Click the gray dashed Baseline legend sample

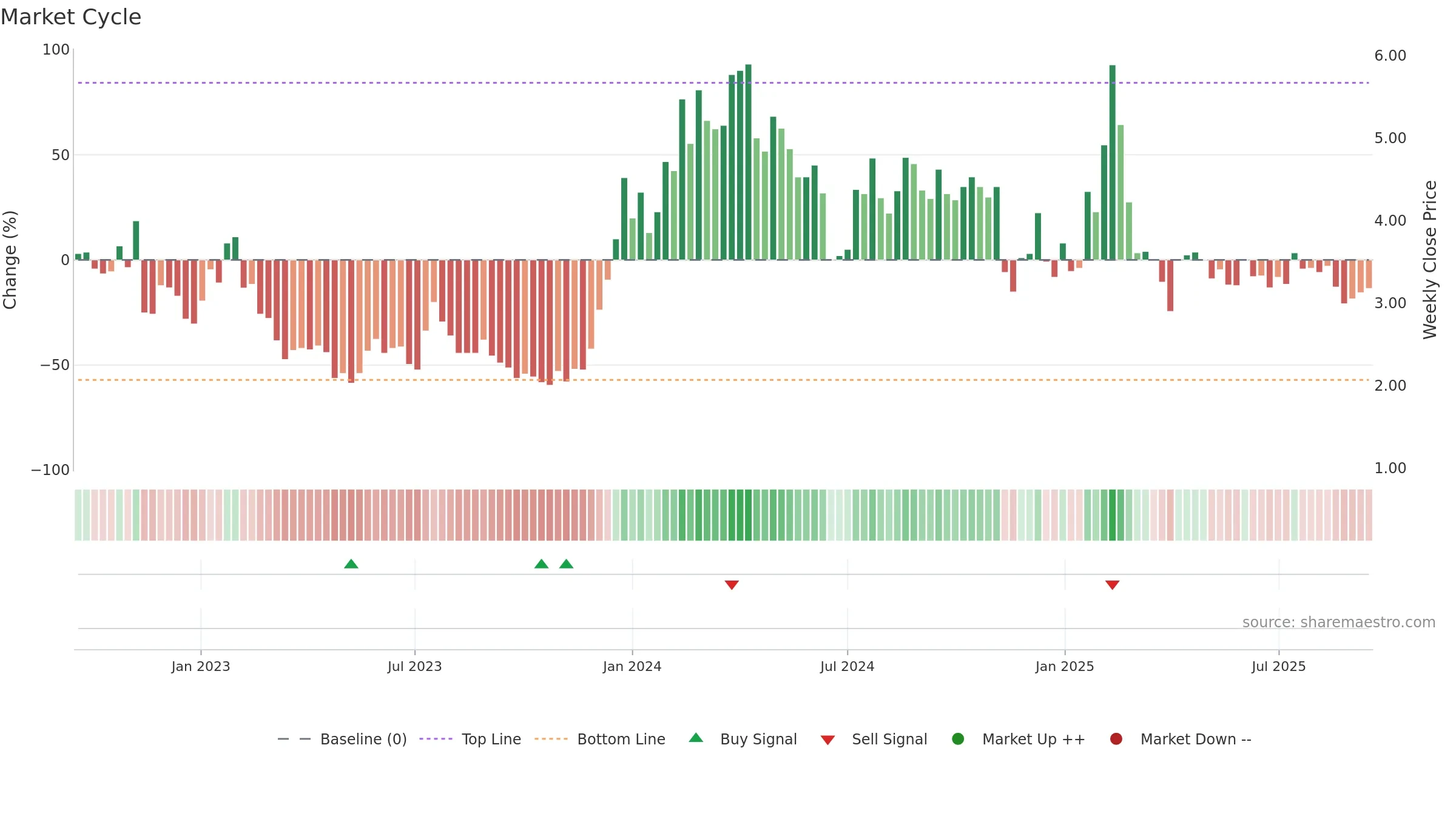294,739
